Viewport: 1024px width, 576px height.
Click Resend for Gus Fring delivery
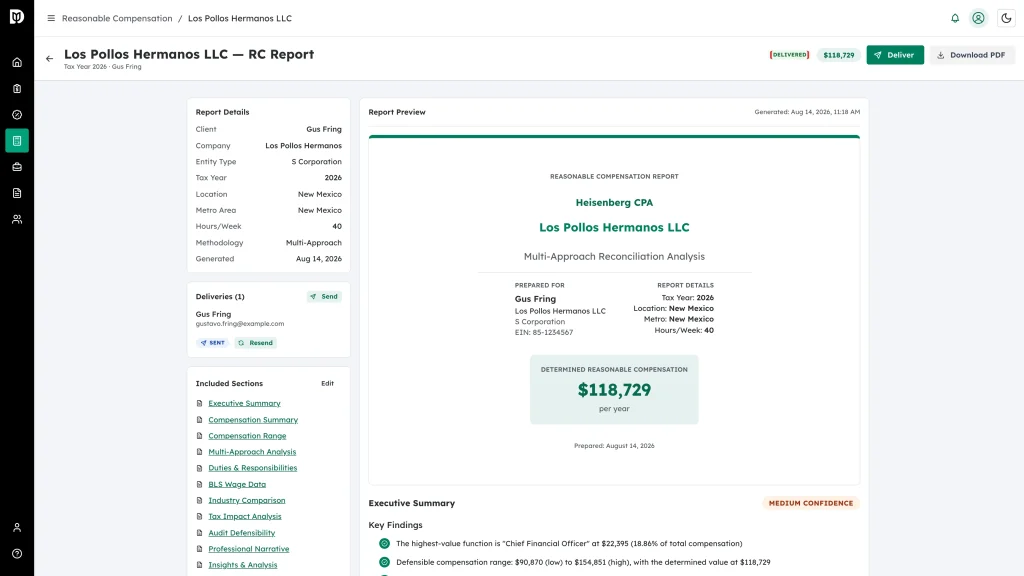(255, 343)
